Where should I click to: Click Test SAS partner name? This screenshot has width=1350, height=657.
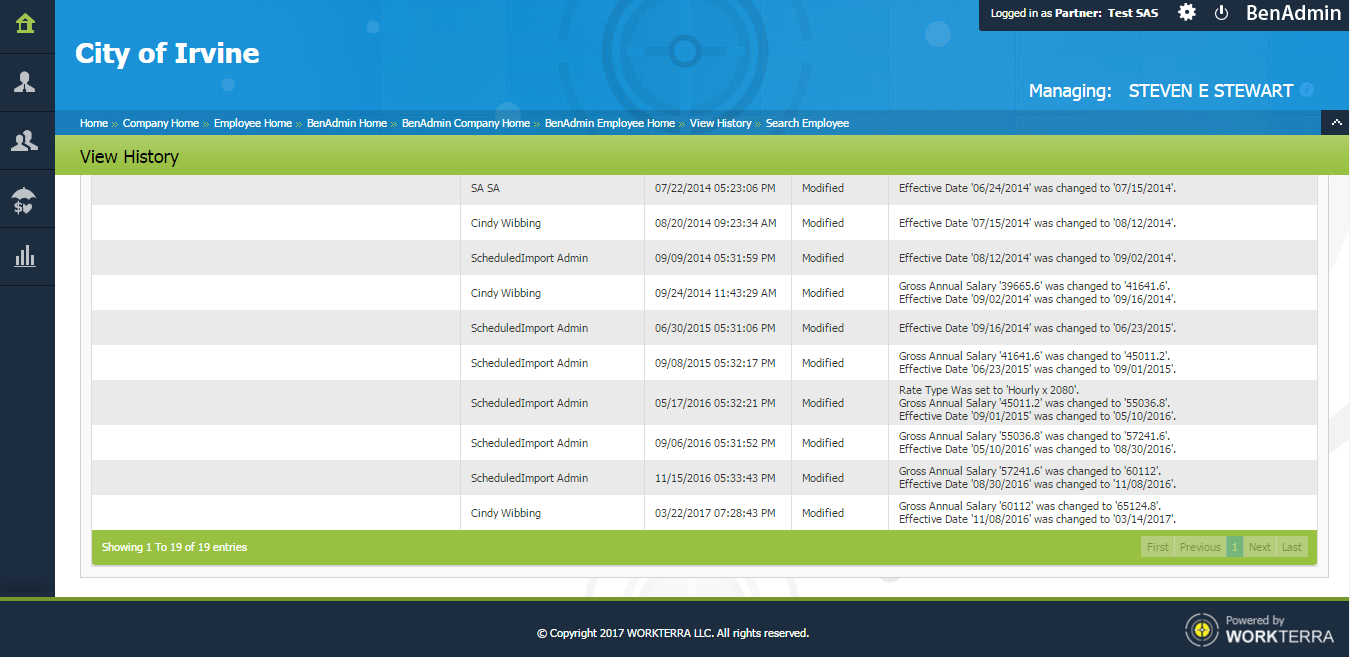point(1133,13)
